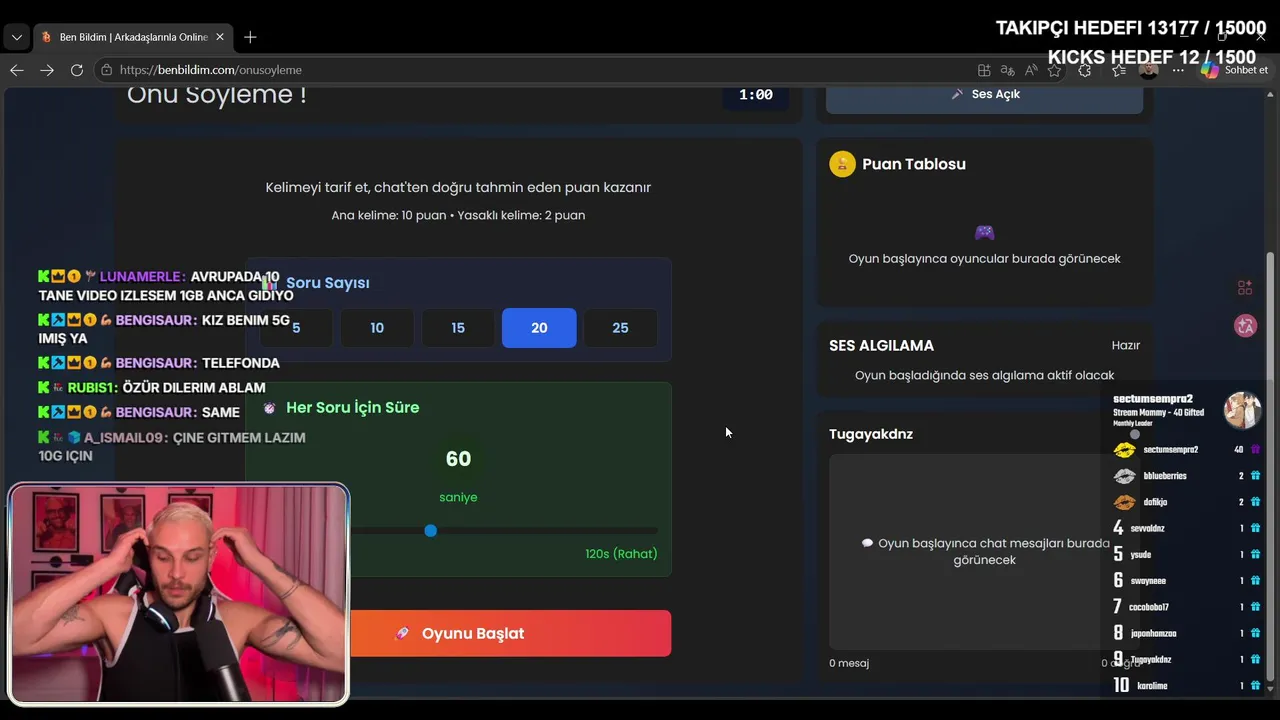The image size is (1280, 720).
Task: Click the Hazır status label
Action: pos(1126,345)
